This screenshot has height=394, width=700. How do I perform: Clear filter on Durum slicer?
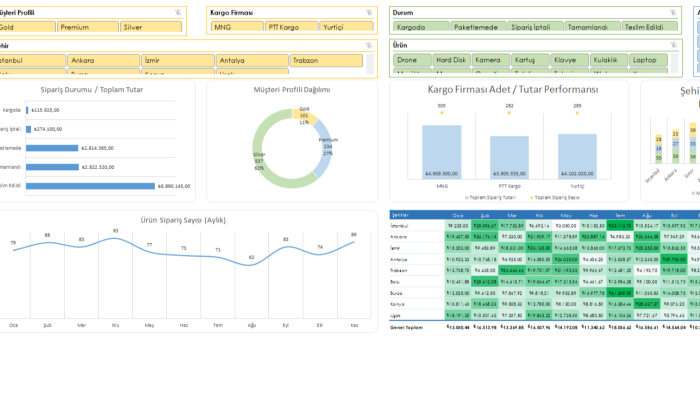pyautogui.click(x=673, y=12)
